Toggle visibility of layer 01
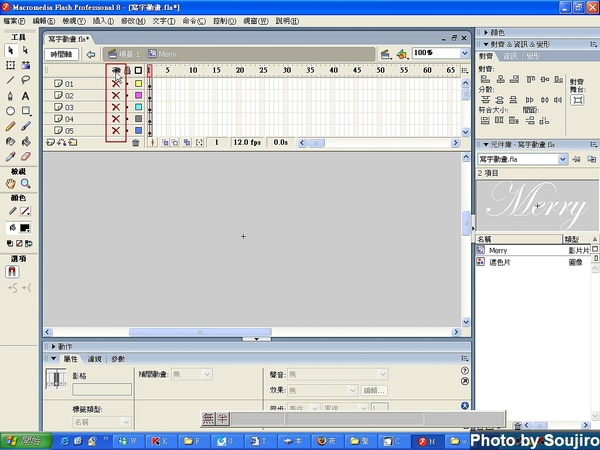Viewport: 600px width, 450px height. click(116, 83)
